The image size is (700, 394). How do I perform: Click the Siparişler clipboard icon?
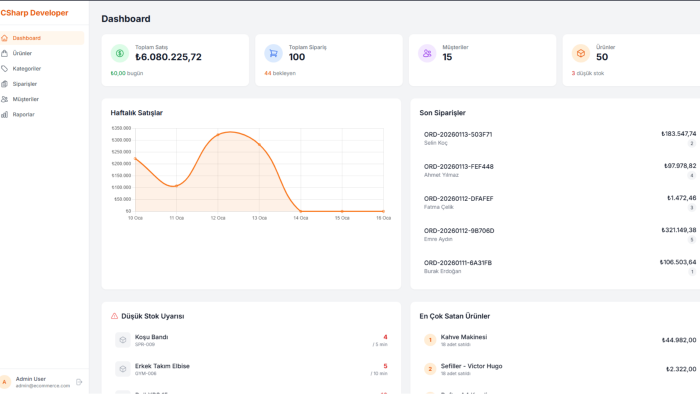tap(4, 84)
